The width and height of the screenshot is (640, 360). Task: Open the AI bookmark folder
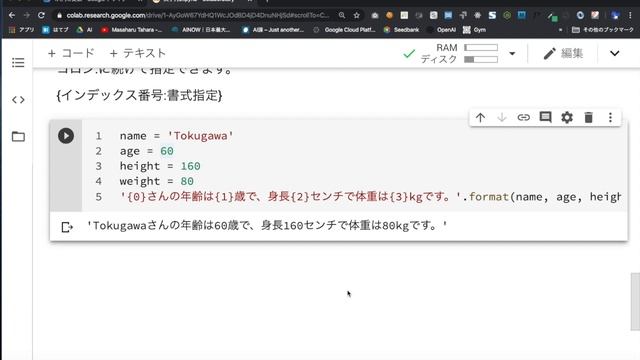(84, 30)
